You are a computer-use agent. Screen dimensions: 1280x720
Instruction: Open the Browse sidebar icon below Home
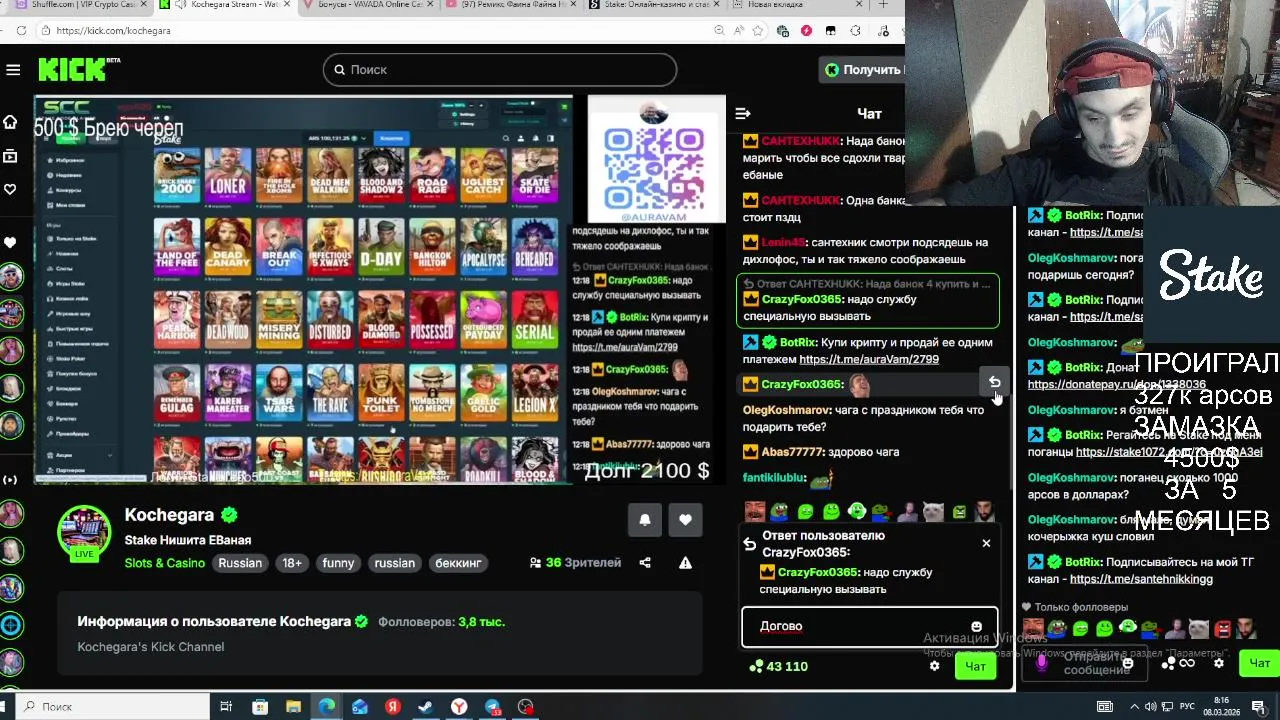pyautogui.click(x=10, y=156)
